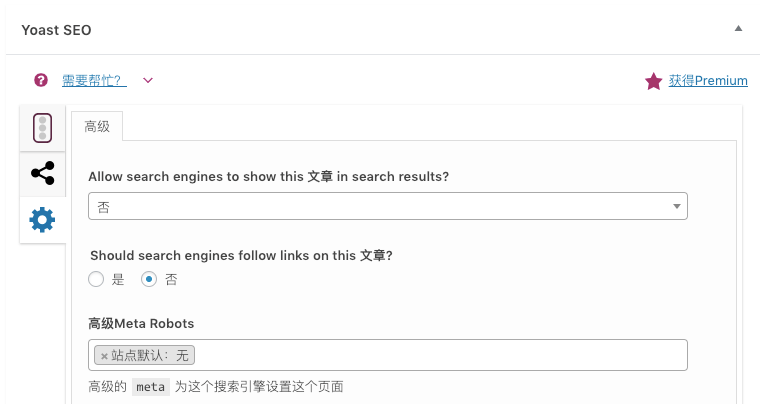
Task: Click the dropdown arrow of the 否 select
Action: coord(677,206)
